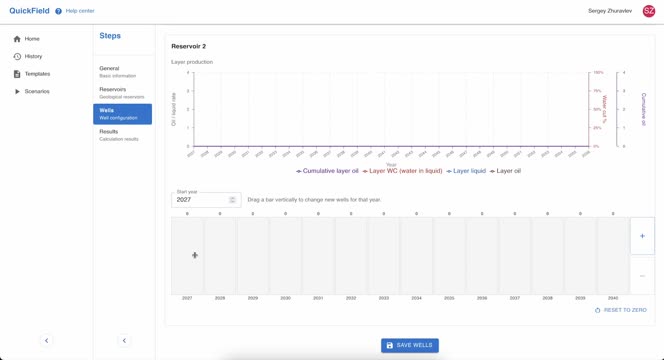
Task: Select the Results step
Action: click(122, 135)
